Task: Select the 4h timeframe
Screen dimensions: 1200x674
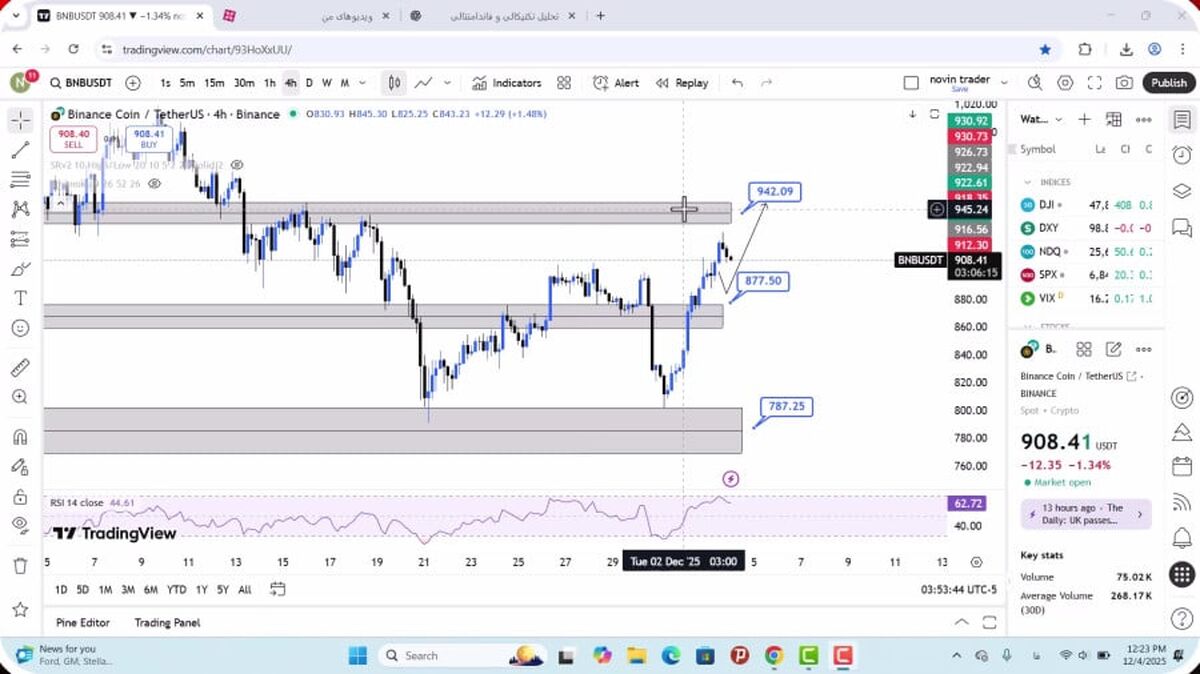Action: pos(290,83)
